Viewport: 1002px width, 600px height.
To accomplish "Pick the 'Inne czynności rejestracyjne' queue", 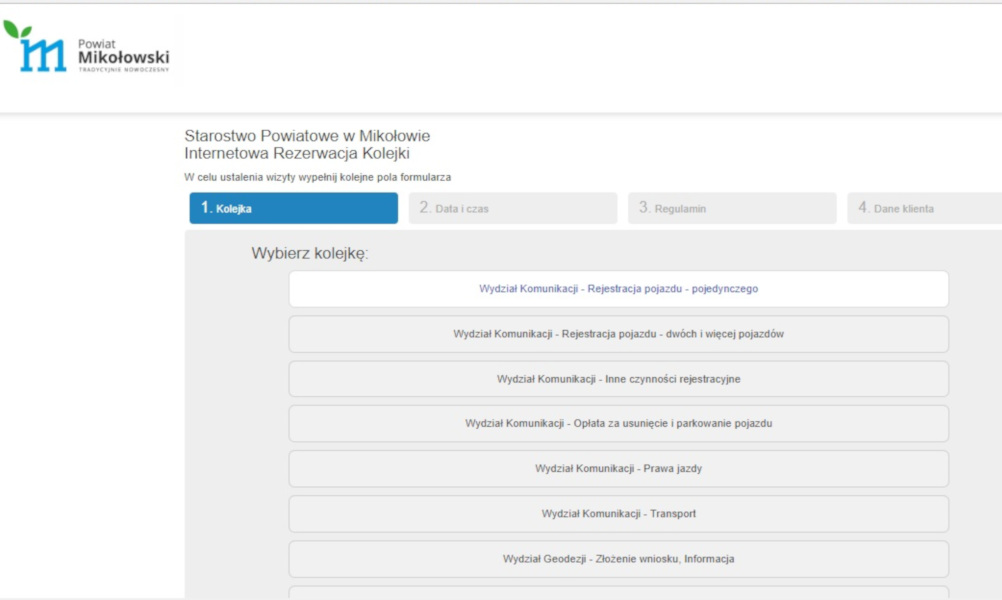I will pyautogui.click(x=618, y=379).
